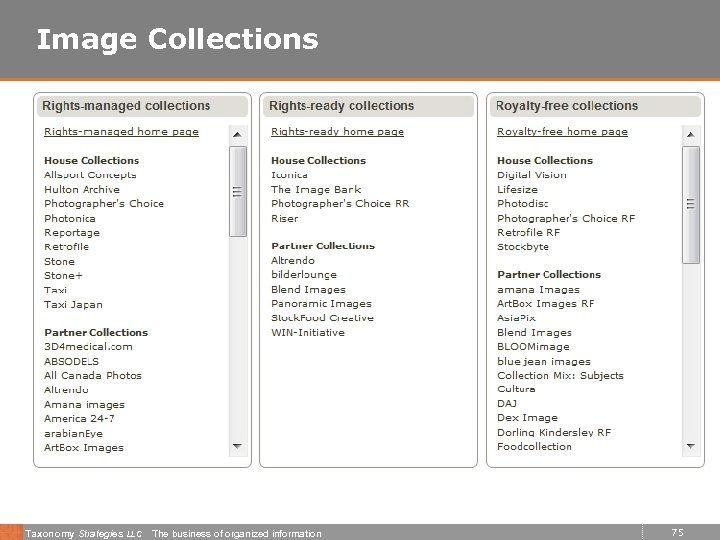Open the DAJ collection

(507, 404)
